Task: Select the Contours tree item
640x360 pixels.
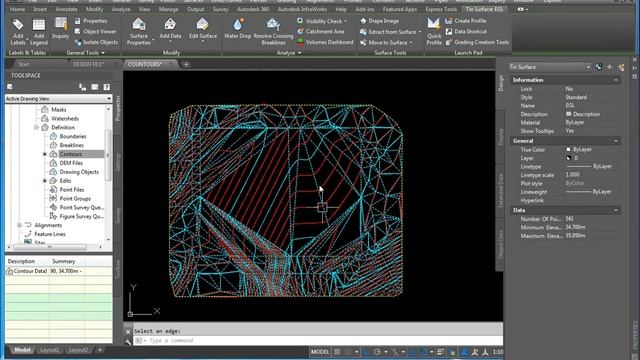Action: (x=71, y=154)
